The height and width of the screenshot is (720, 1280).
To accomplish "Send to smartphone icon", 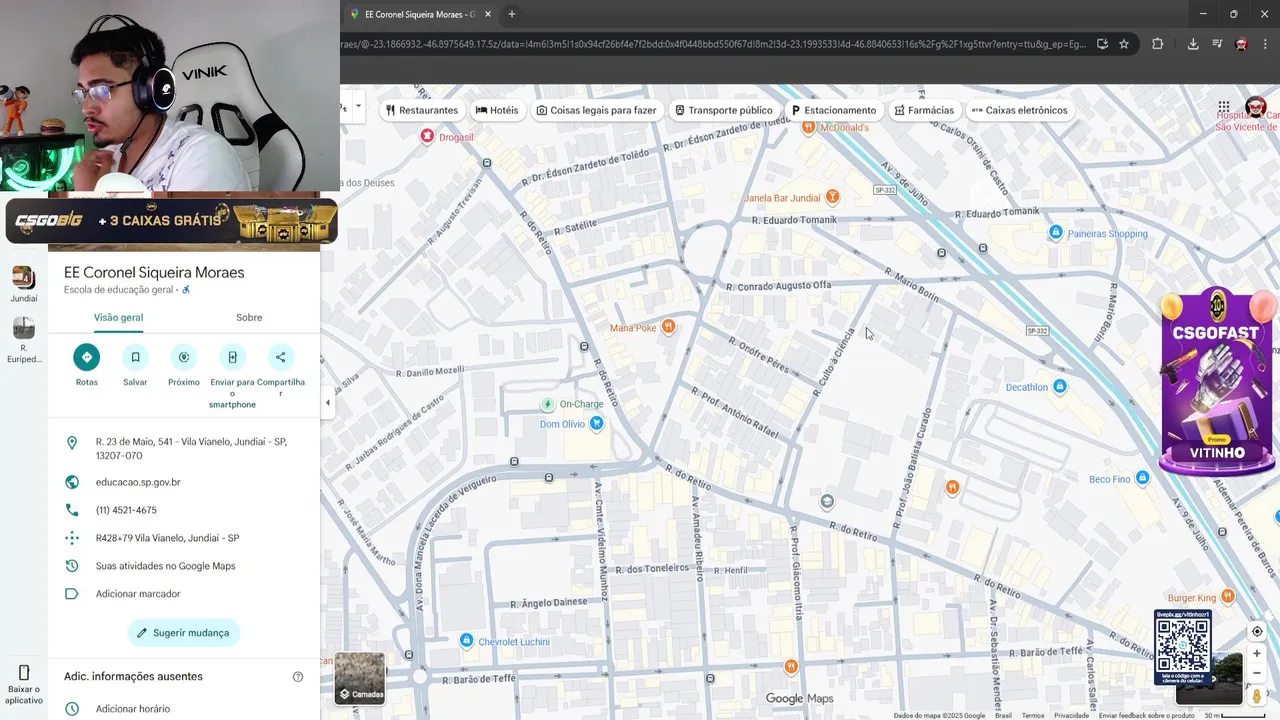I will click(232, 357).
